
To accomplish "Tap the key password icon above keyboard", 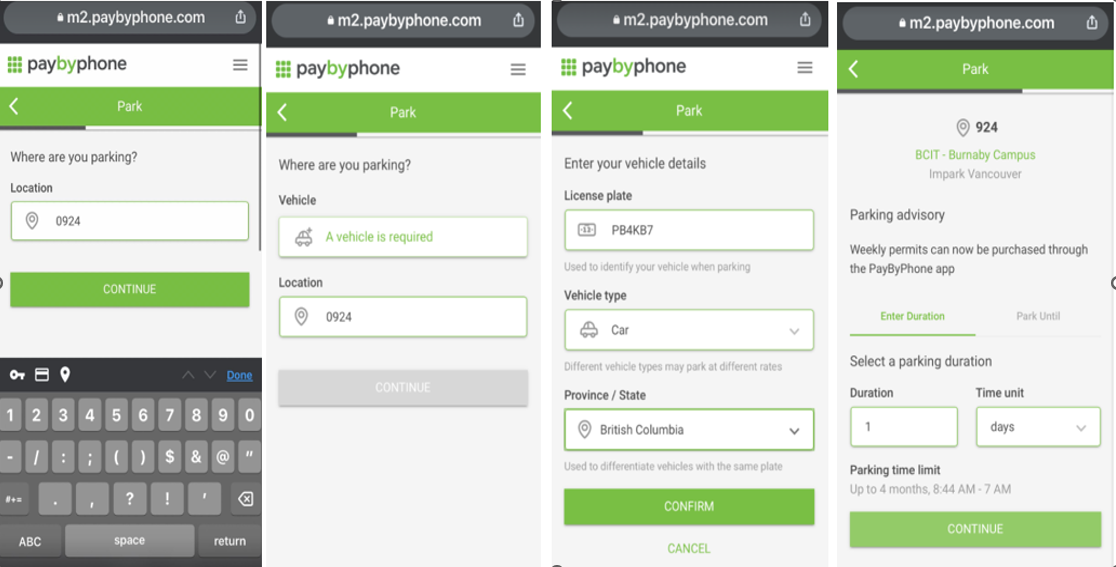I will [x=18, y=375].
